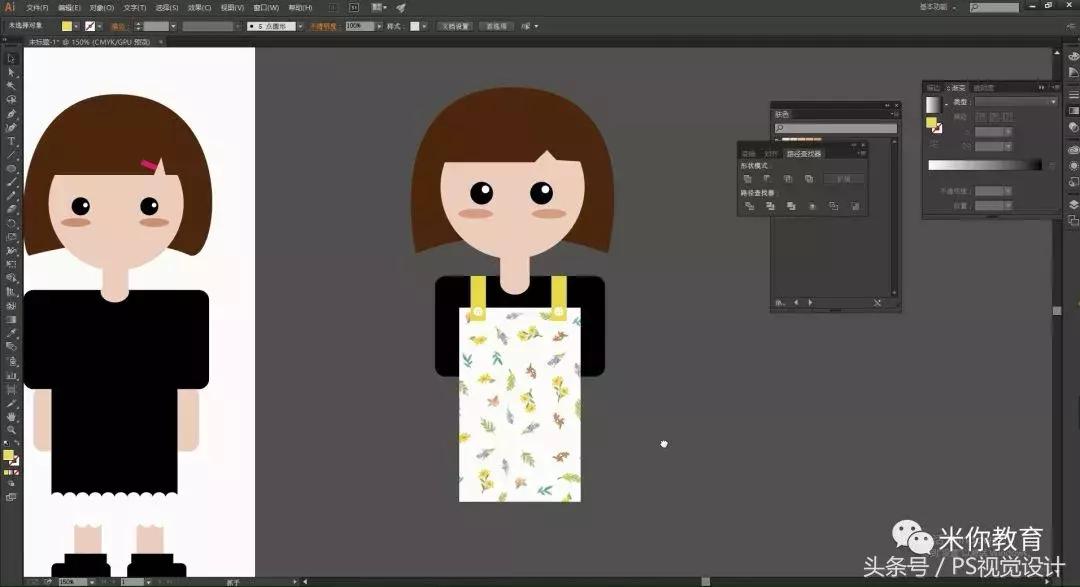
Task: Select the Pen tool in the toolbox
Action: click(11, 114)
